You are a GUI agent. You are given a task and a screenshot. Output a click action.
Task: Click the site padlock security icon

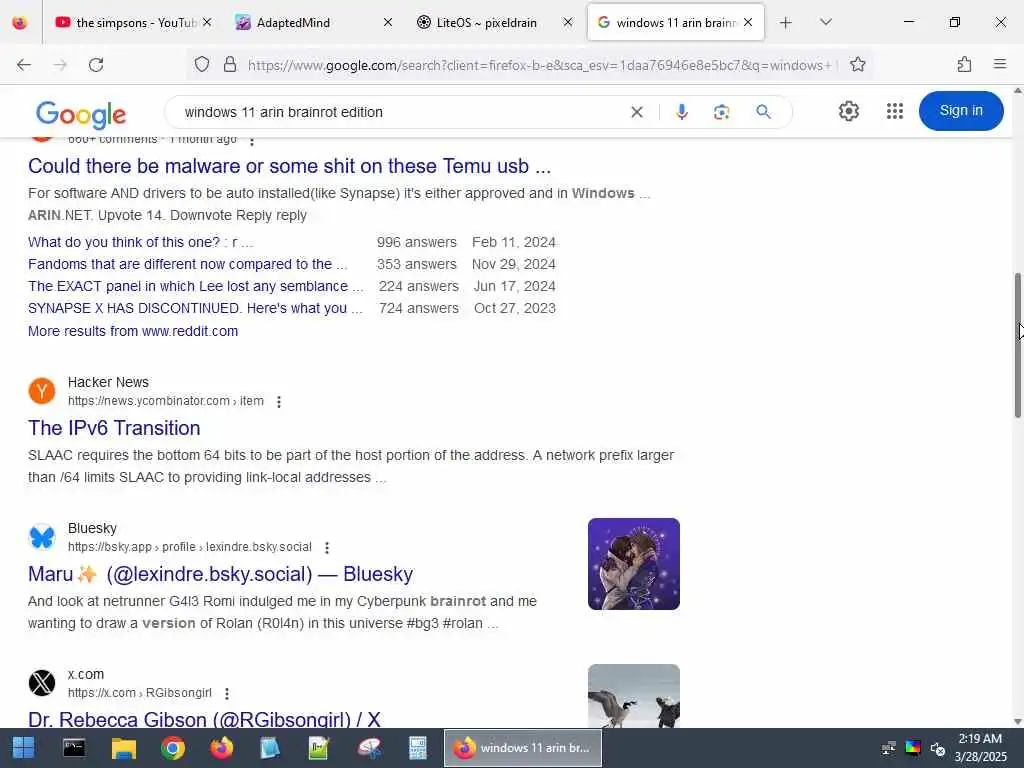230,65
